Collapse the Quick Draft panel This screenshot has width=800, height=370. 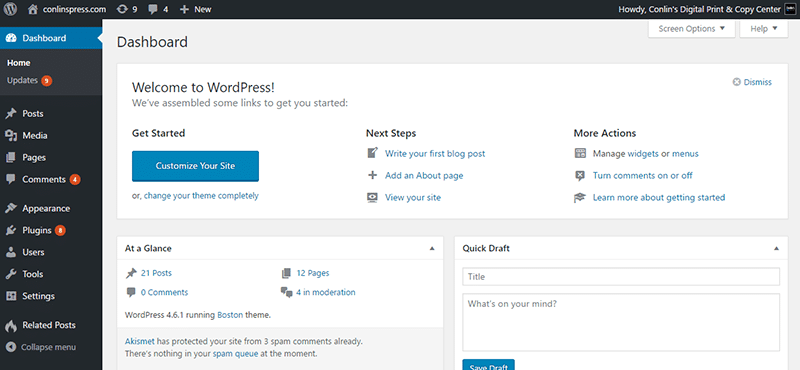(777, 249)
